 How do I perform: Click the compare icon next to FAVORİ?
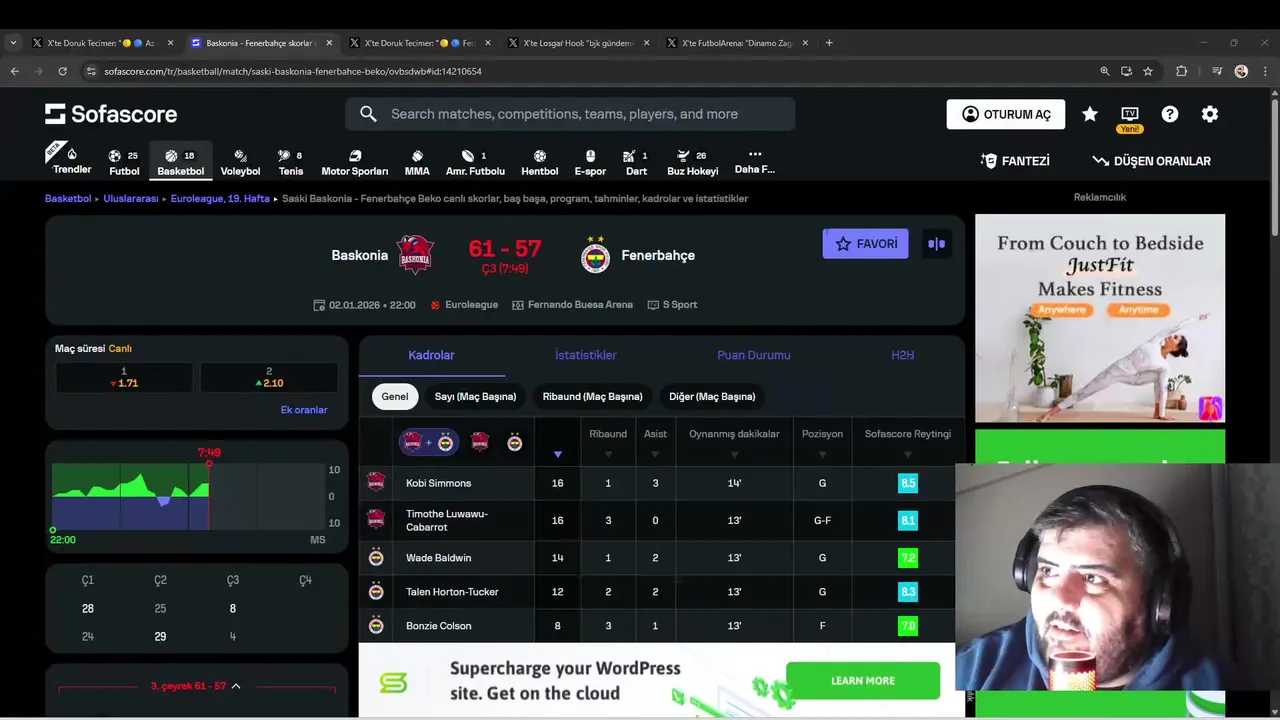tap(936, 244)
